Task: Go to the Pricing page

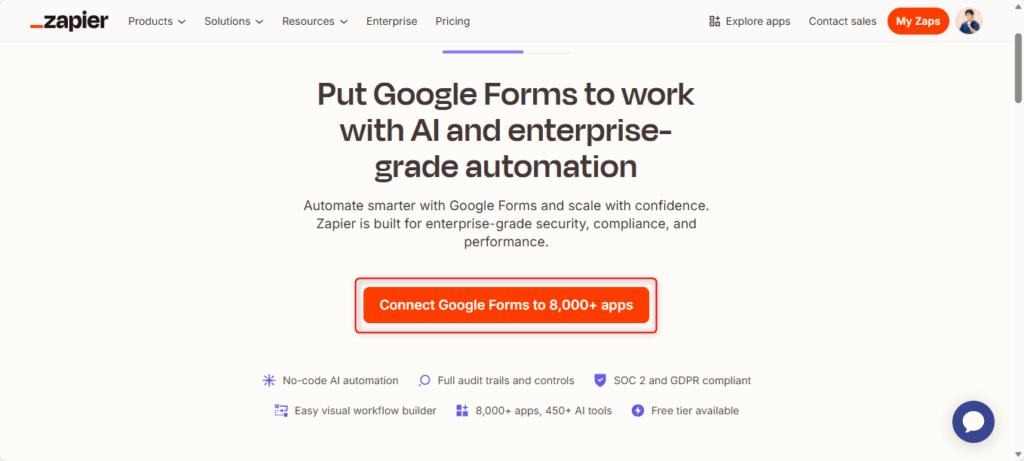Action: (452, 21)
